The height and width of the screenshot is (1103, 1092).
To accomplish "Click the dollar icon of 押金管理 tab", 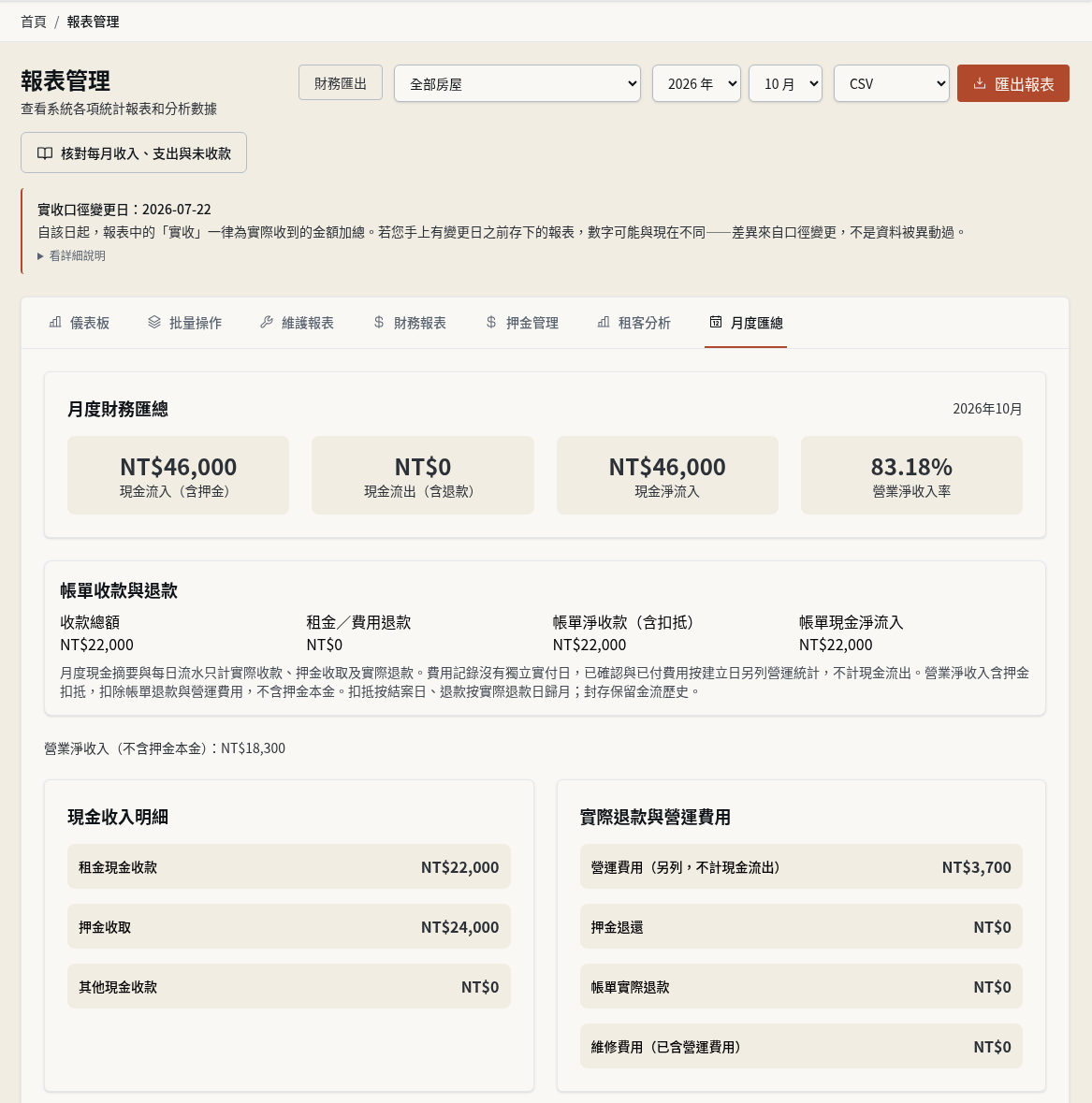I will click(x=491, y=322).
